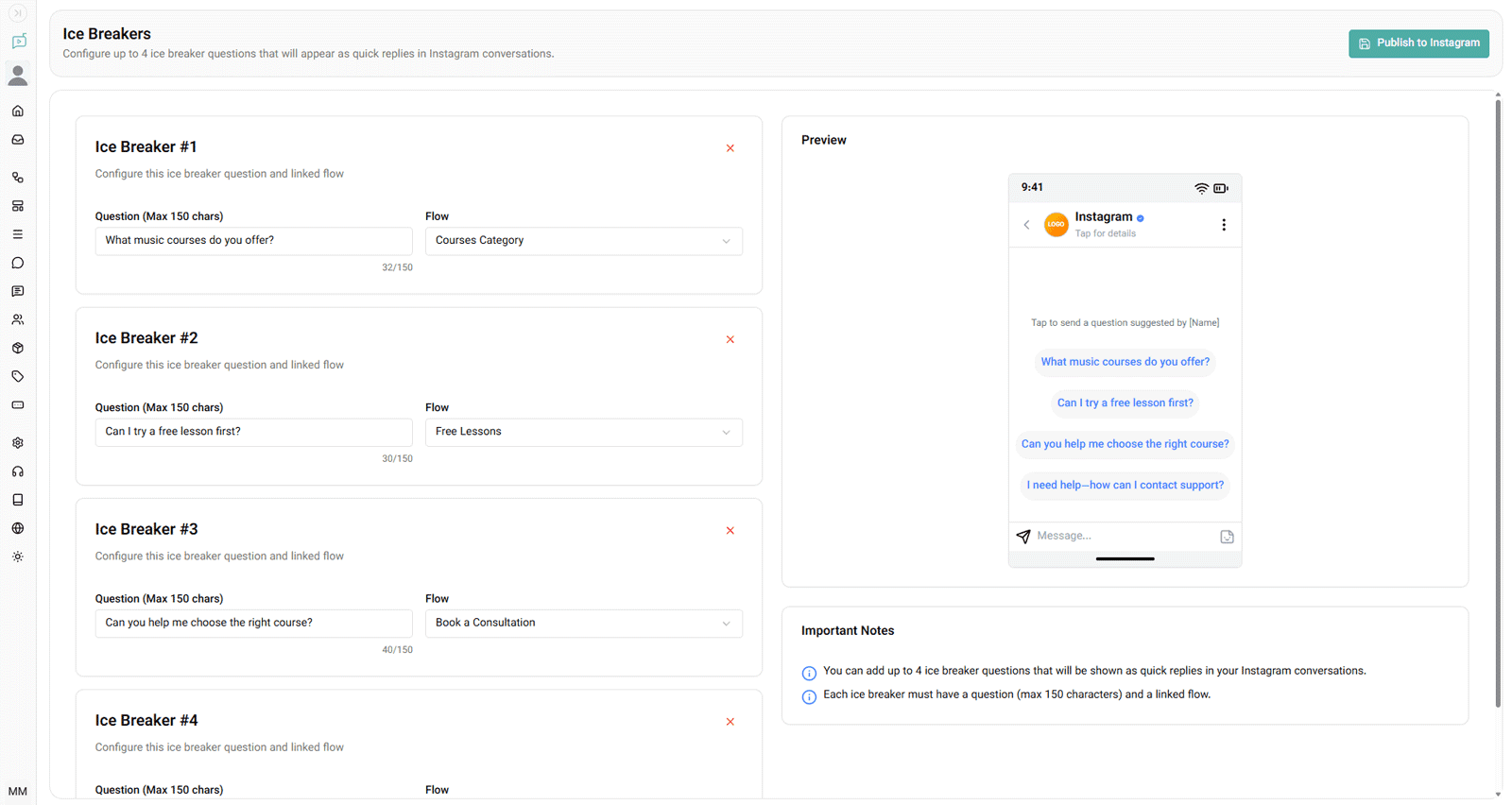Viewport: 1512px width, 805px height.
Task: Click the 'Ice Breaker #4' heading
Action: pyautogui.click(x=146, y=721)
